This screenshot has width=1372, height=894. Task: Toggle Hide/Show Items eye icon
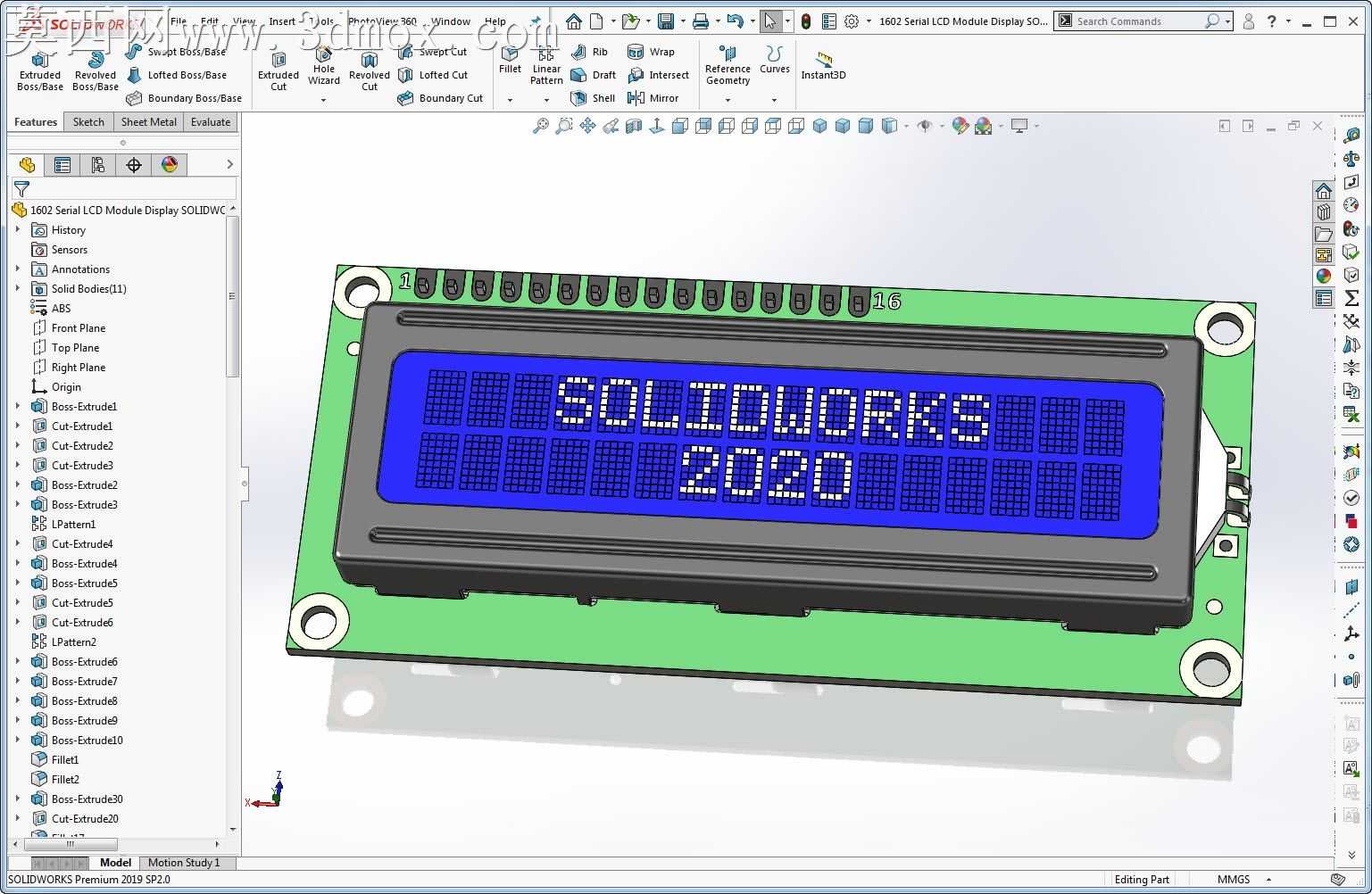tap(925, 126)
